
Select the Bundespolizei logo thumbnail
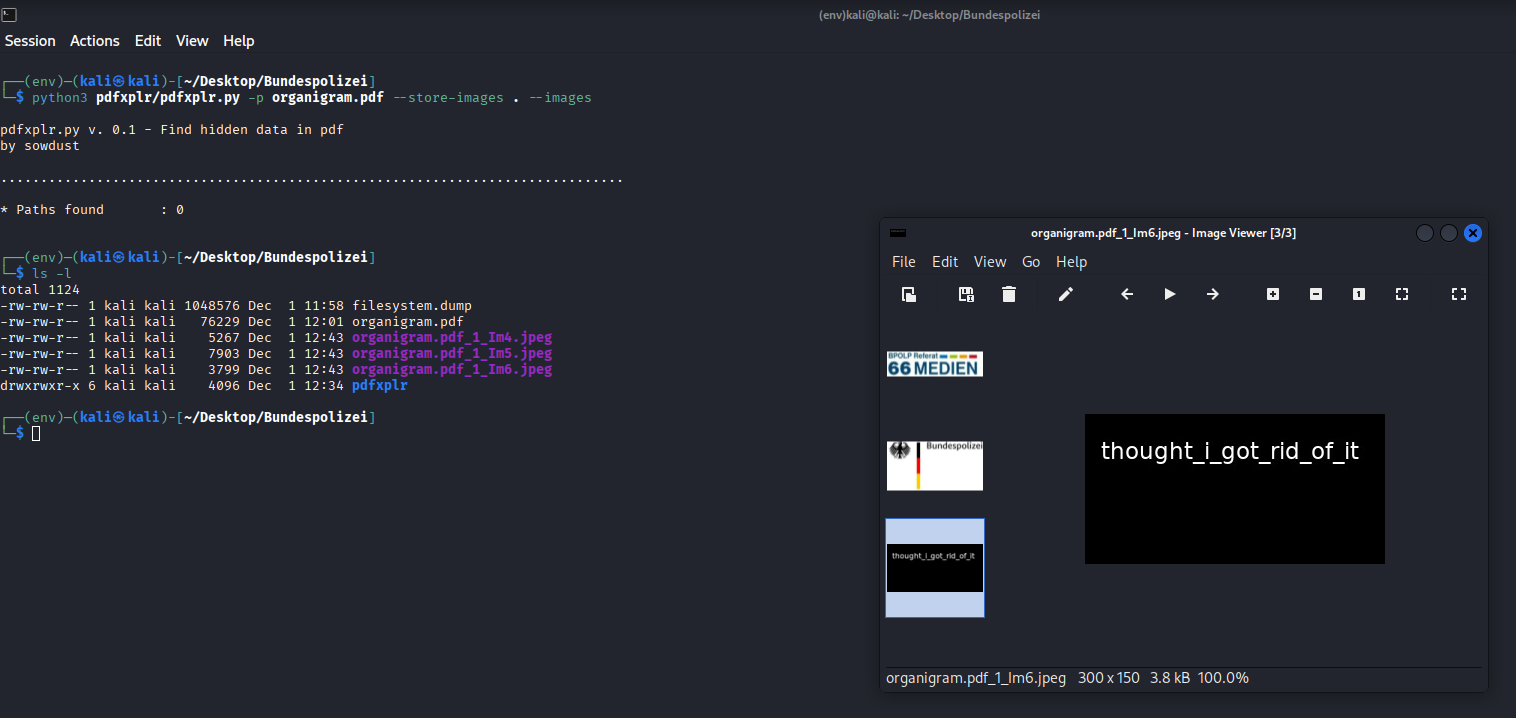click(x=934, y=465)
